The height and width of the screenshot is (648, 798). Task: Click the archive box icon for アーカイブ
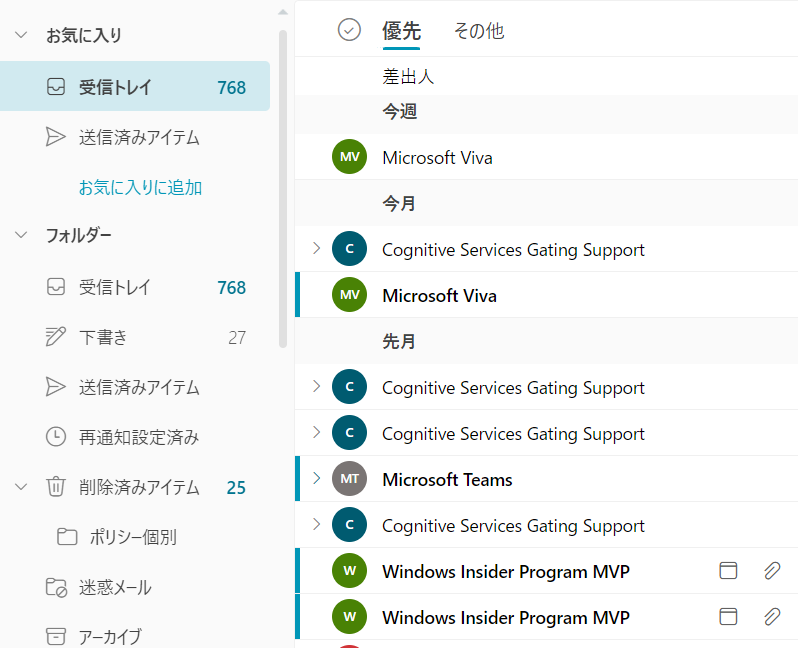[x=55, y=636]
